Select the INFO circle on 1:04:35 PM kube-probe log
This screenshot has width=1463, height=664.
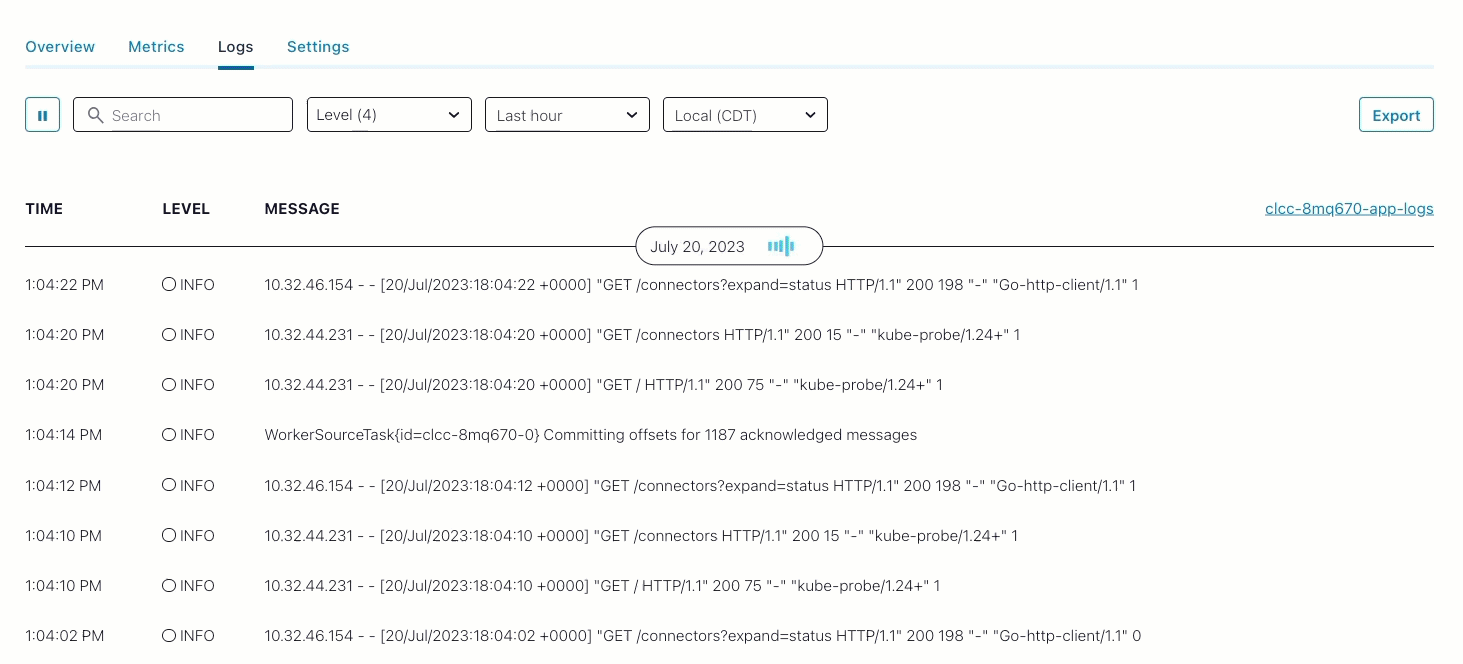[168, 334]
